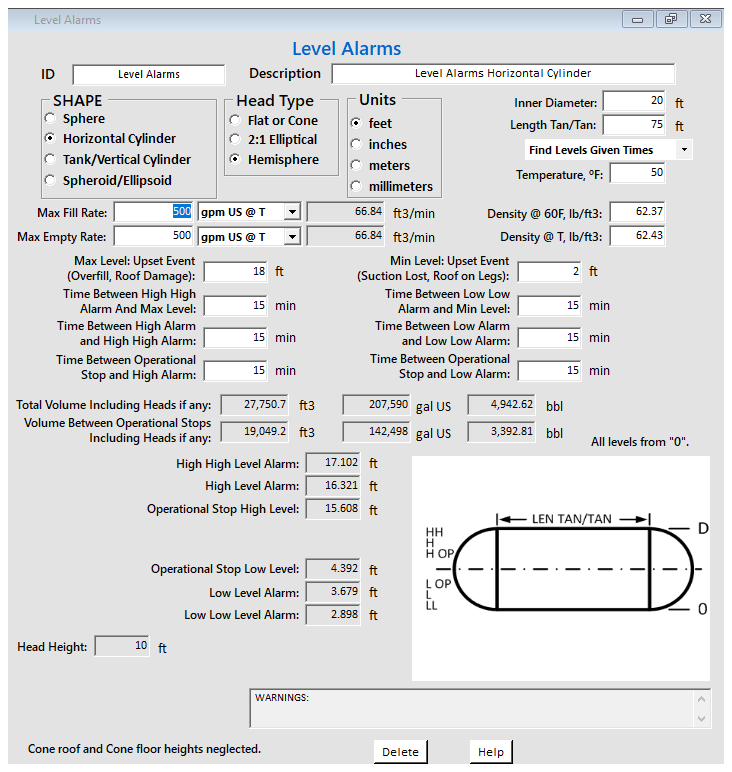
Task: Click the Low Level Alarm value 3.679
Action: (x=333, y=592)
